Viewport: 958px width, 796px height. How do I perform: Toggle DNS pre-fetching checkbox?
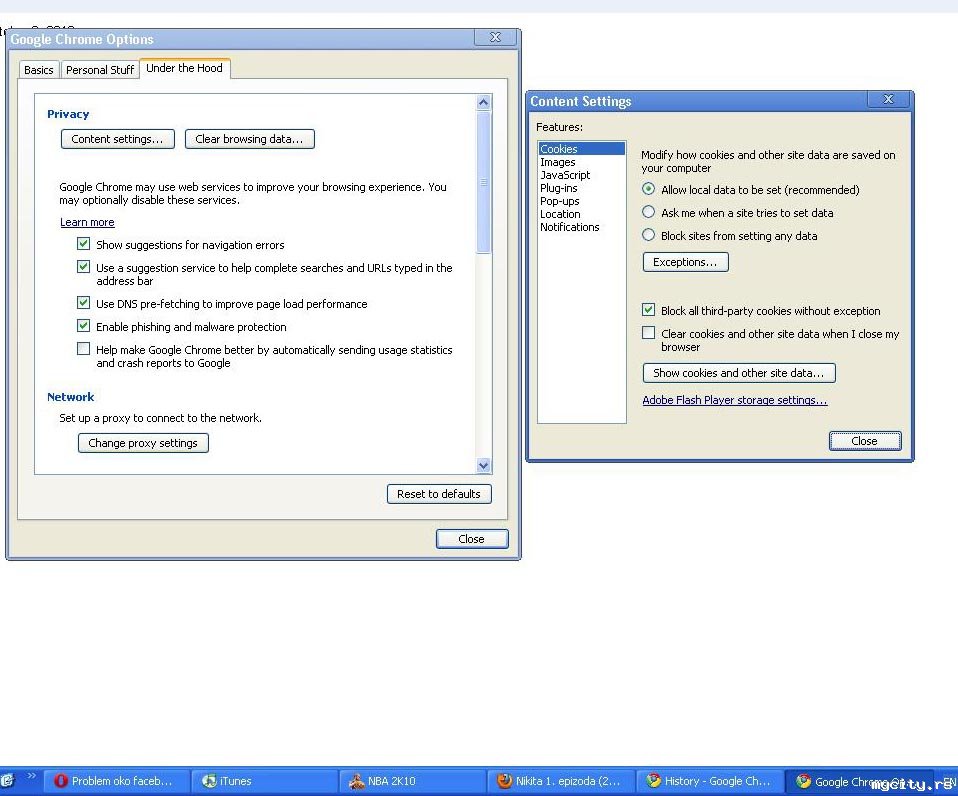[x=84, y=302]
